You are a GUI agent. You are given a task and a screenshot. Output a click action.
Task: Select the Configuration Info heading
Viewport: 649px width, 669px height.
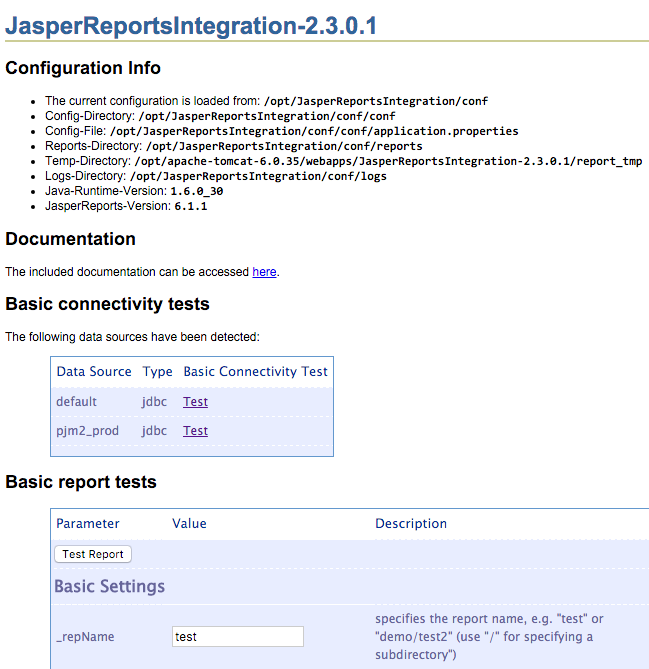click(83, 69)
